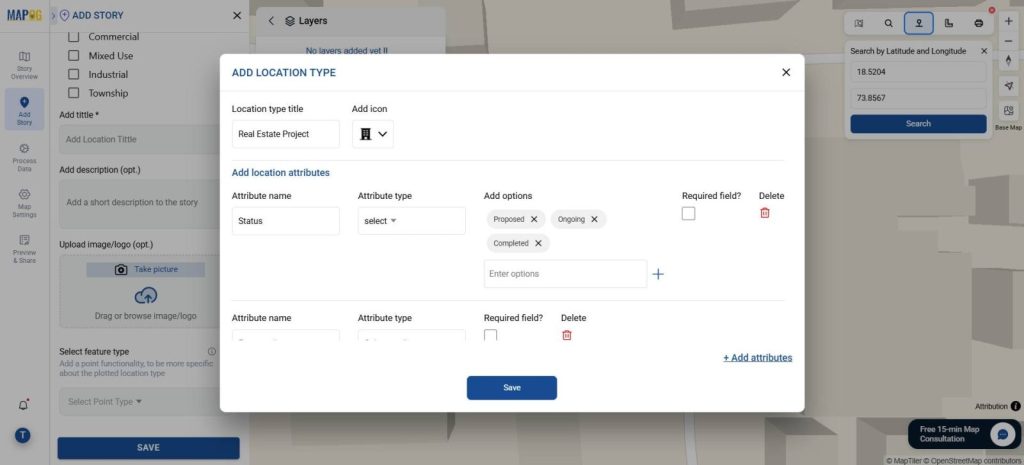The width and height of the screenshot is (1024, 465).
Task: Click the info icon beside Select feature type
Action: coord(212,351)
